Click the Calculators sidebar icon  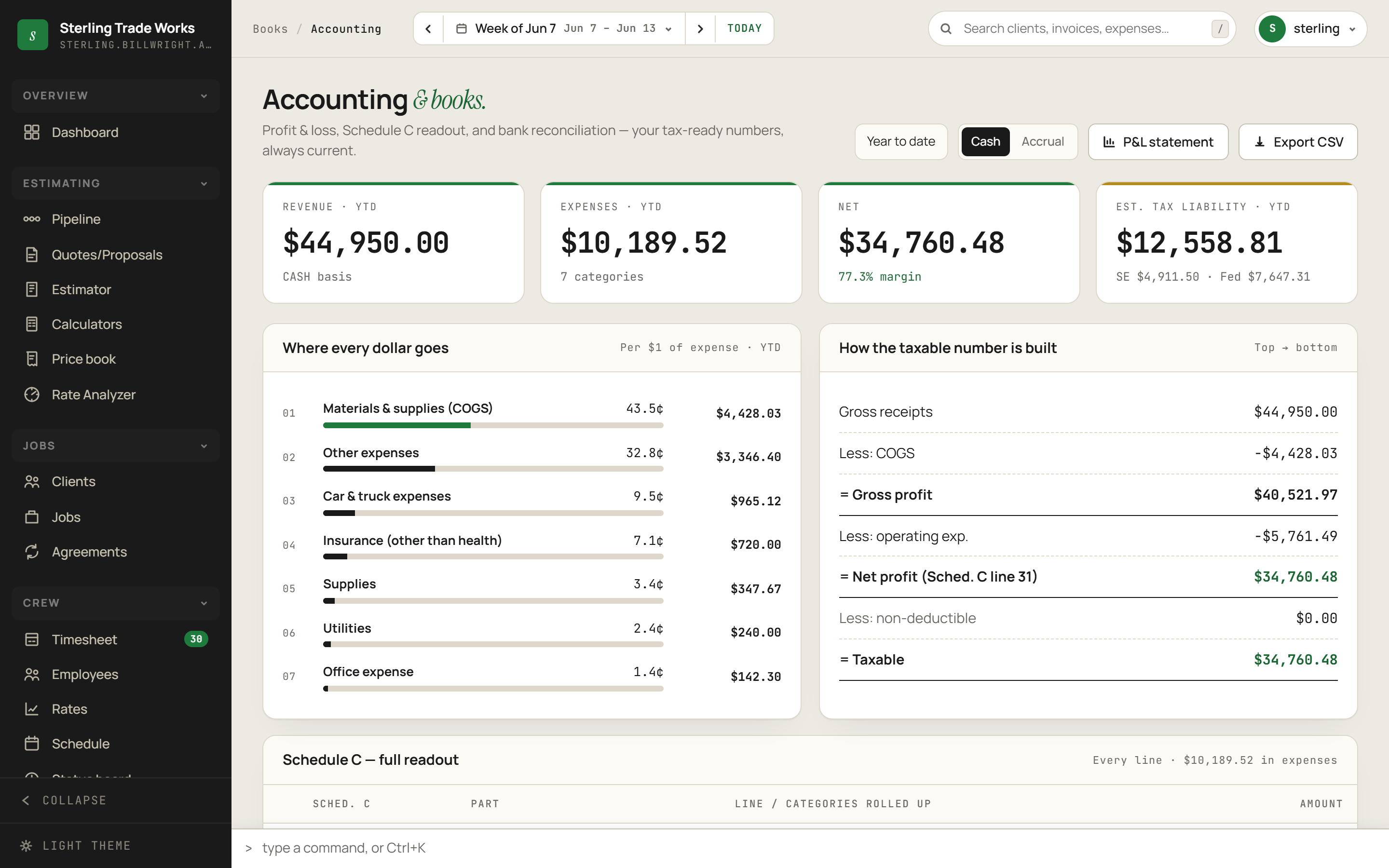31,324
